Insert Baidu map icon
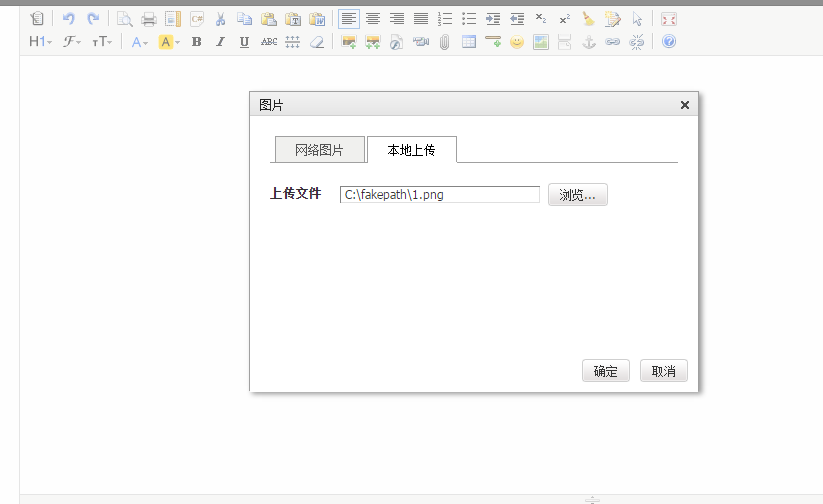The width and height of the screenshot is (823, 504). [541, 41]
